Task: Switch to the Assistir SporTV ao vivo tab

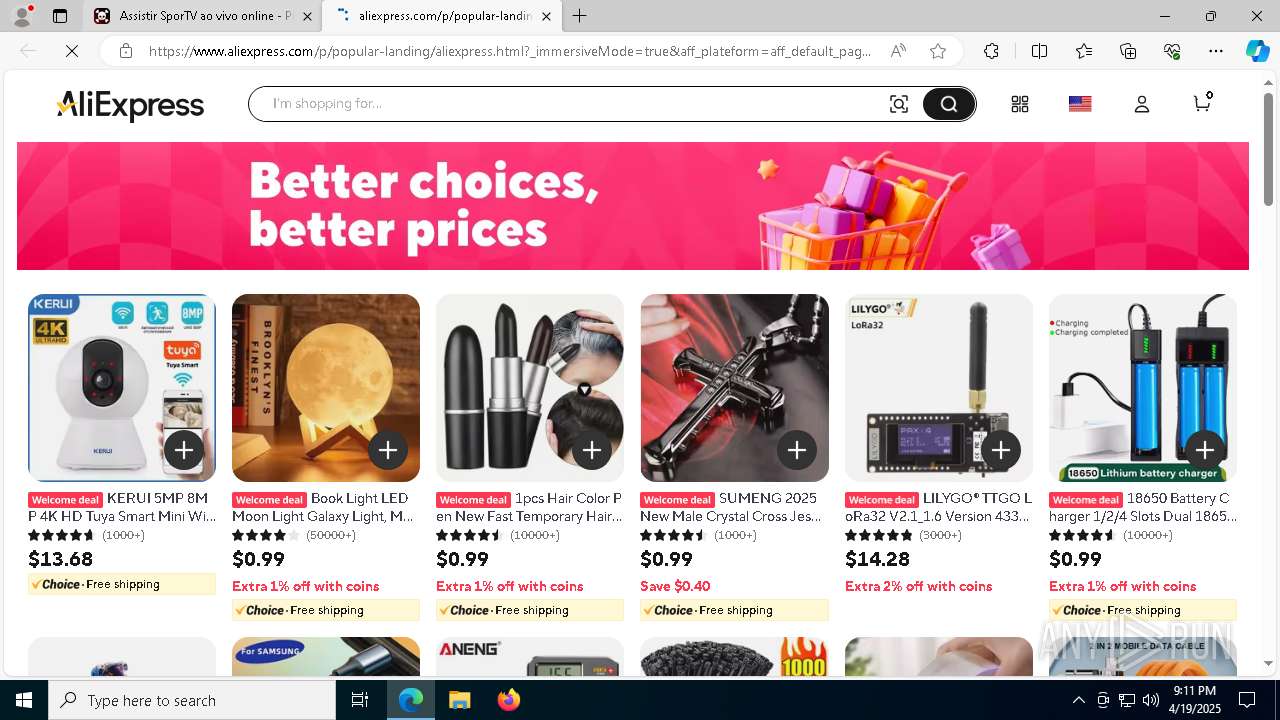Action: 204,16
